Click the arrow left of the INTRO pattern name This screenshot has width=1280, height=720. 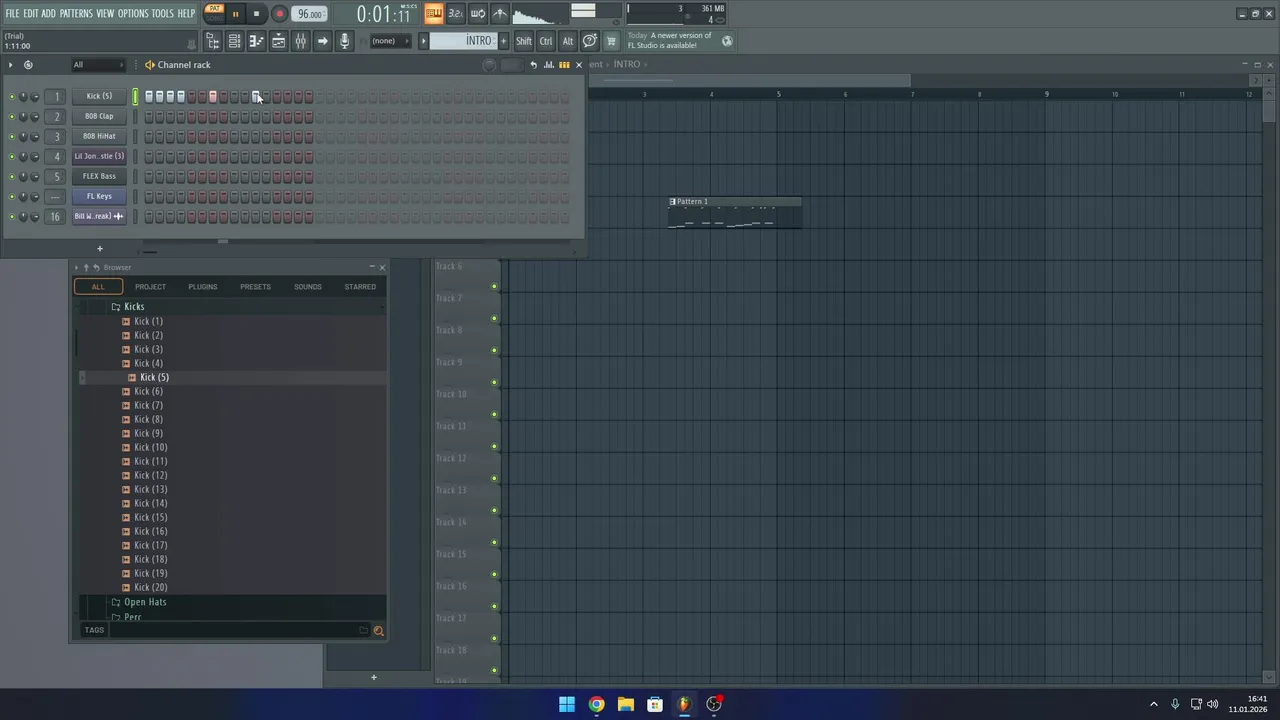pos(423,41)
